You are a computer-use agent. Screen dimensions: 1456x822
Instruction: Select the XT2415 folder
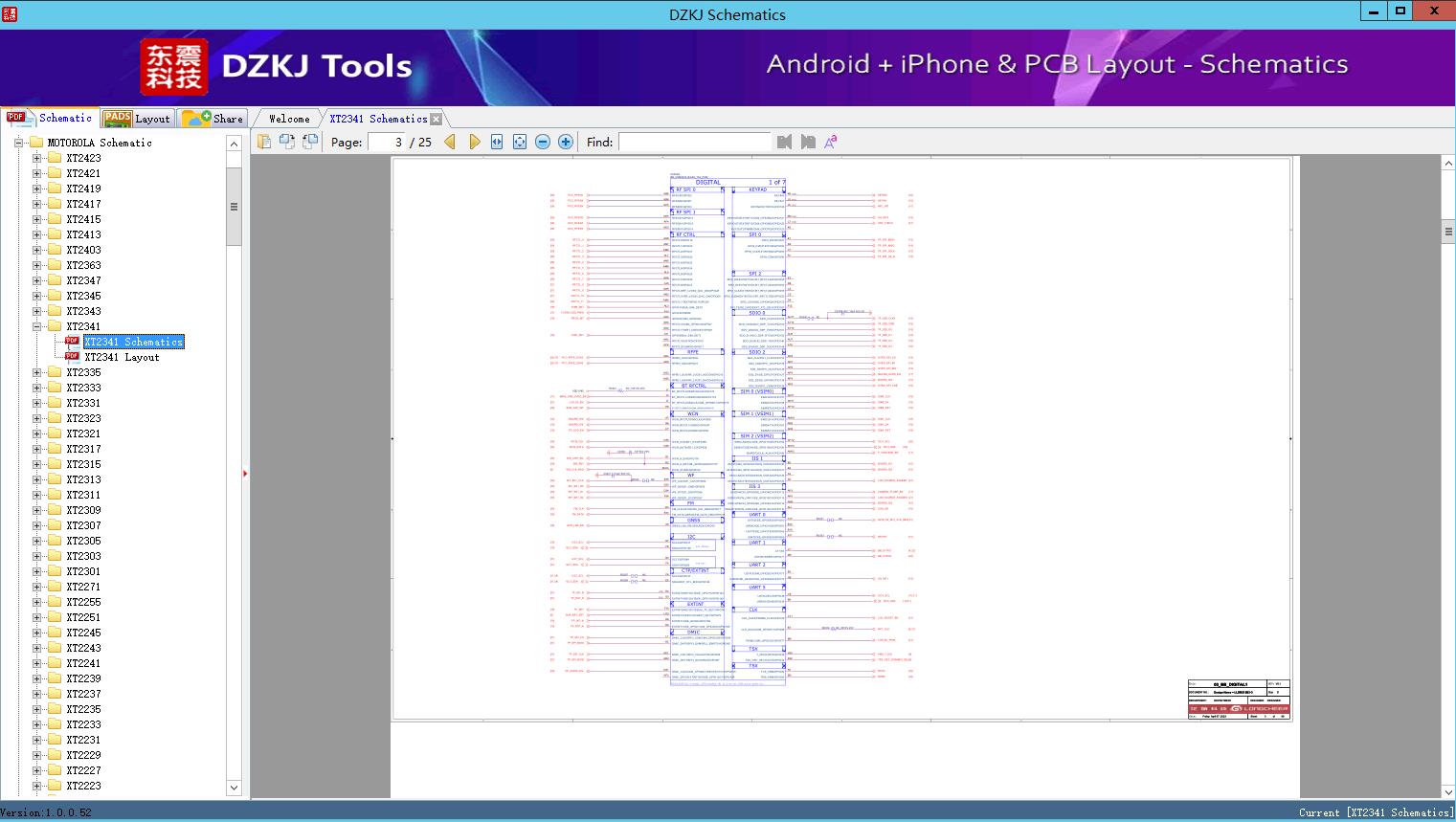pos(83,219)
